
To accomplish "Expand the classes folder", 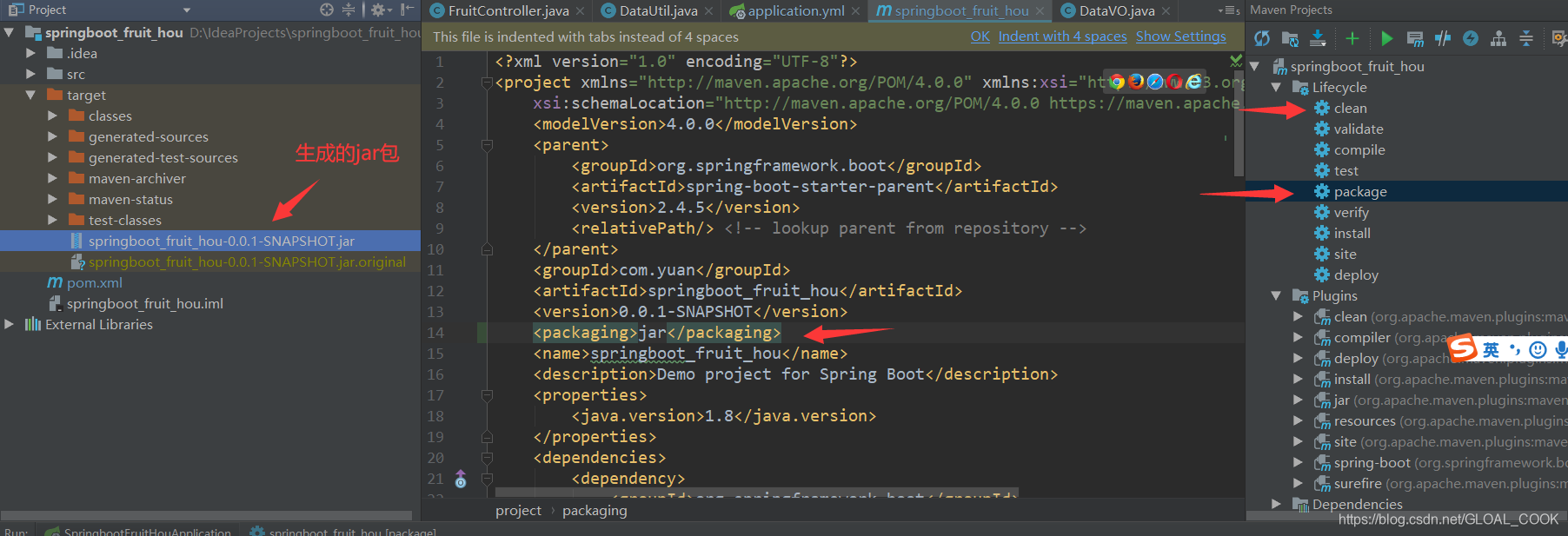I will [52, 116].
